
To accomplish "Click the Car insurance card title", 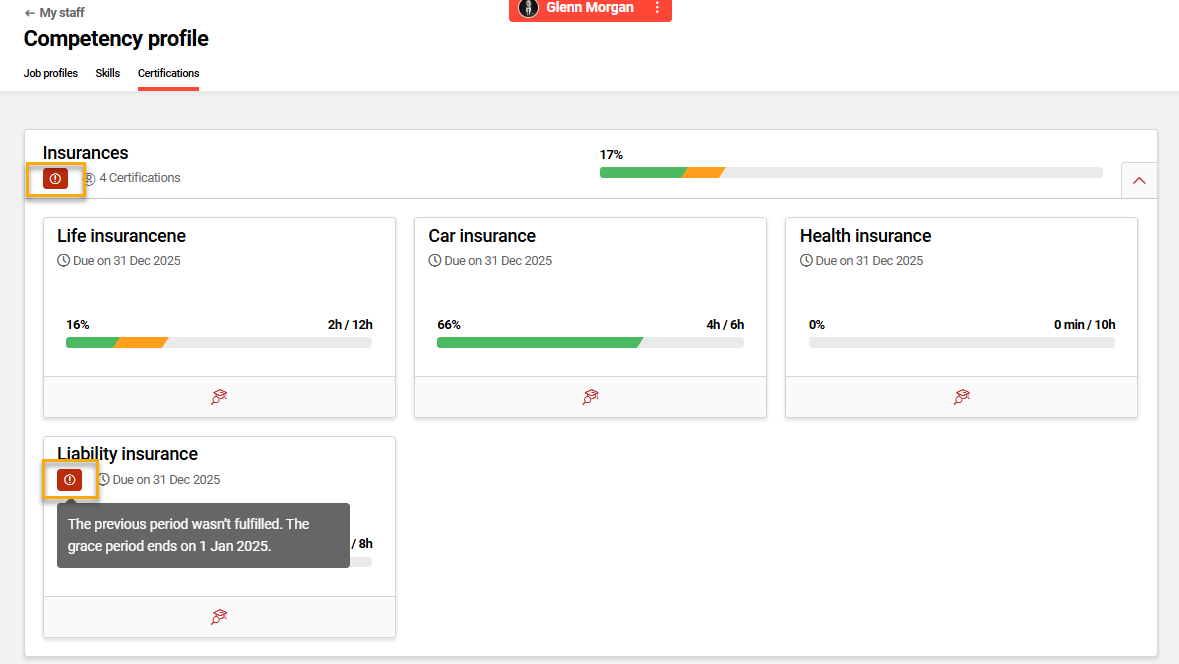I will click(482, 236).
